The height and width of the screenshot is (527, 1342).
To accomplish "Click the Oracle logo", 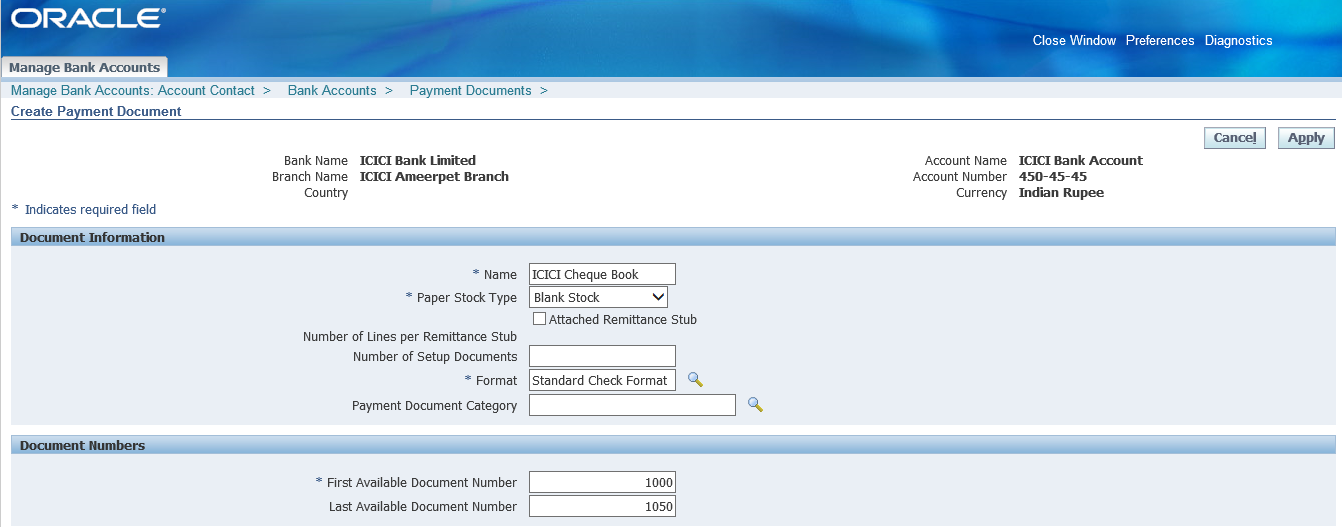I will (88, 19).
